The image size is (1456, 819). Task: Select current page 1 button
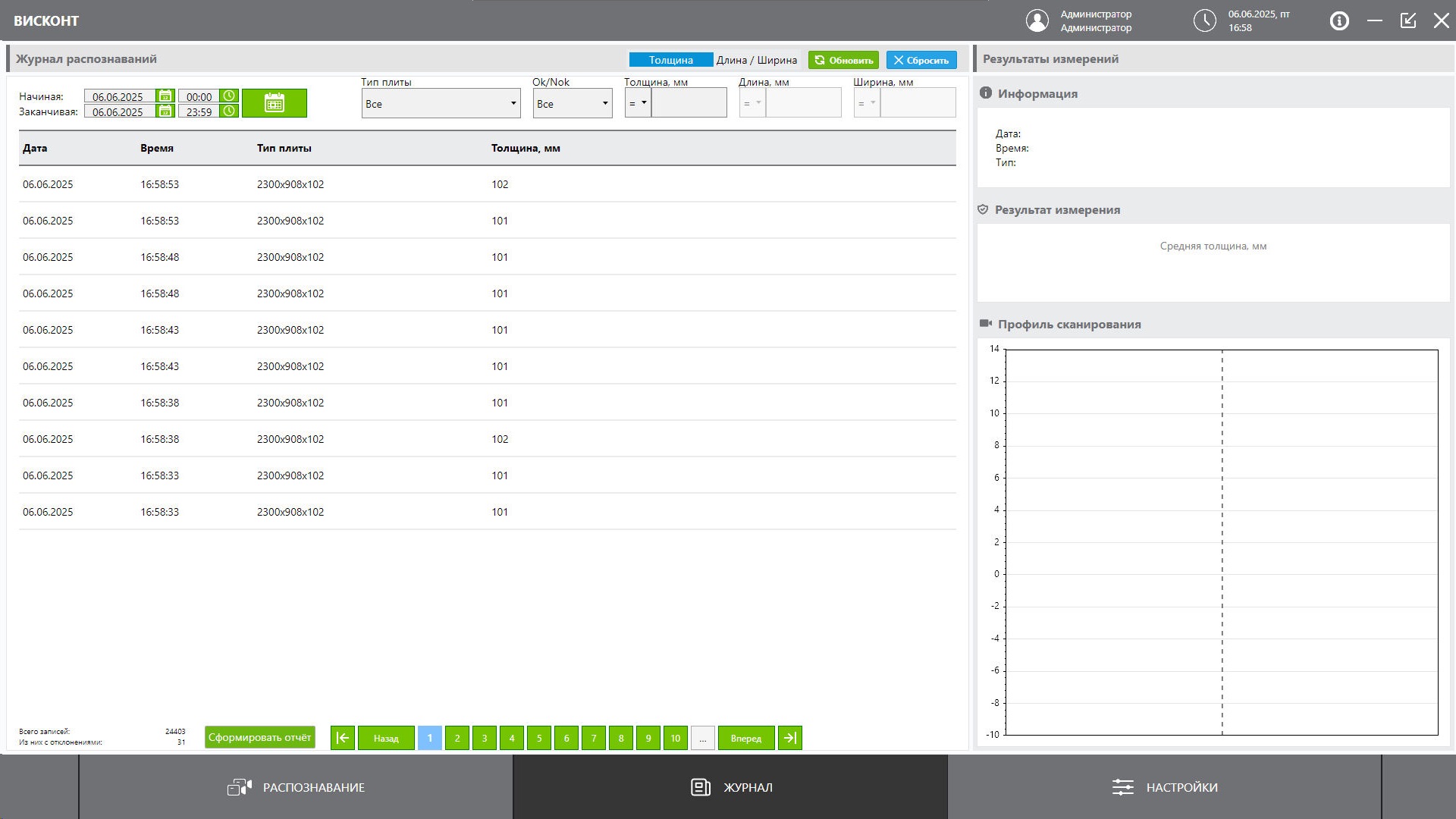click(430, 738)
